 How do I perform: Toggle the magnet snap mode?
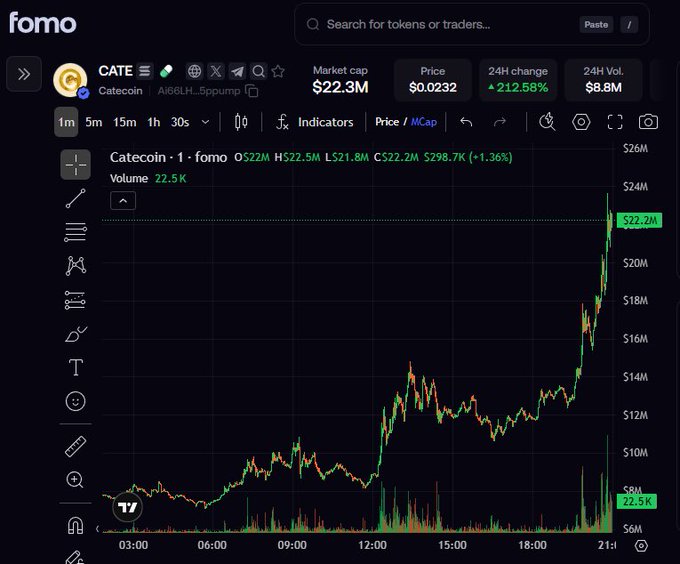pos(75,526)
